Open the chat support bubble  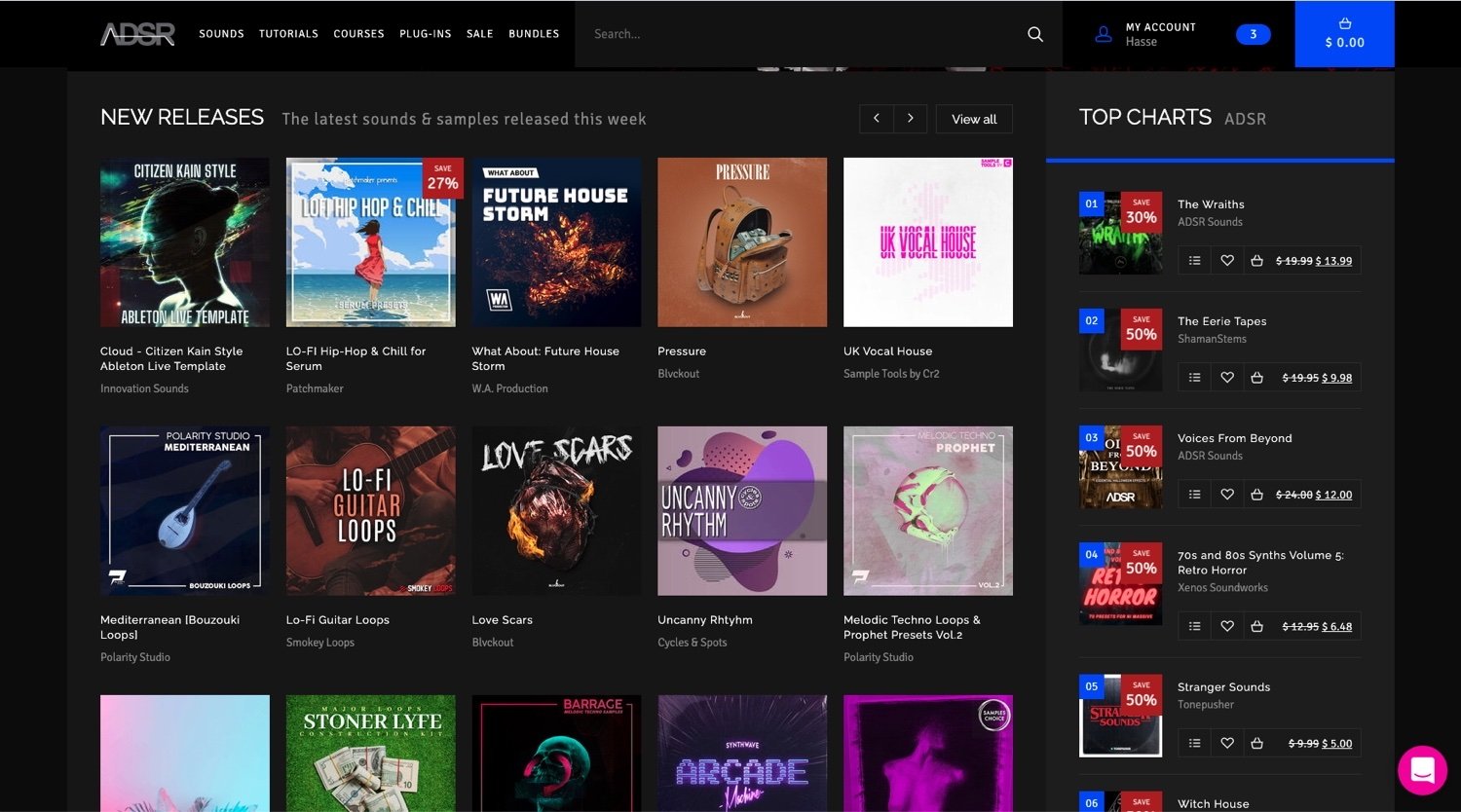coord(1421,770)
